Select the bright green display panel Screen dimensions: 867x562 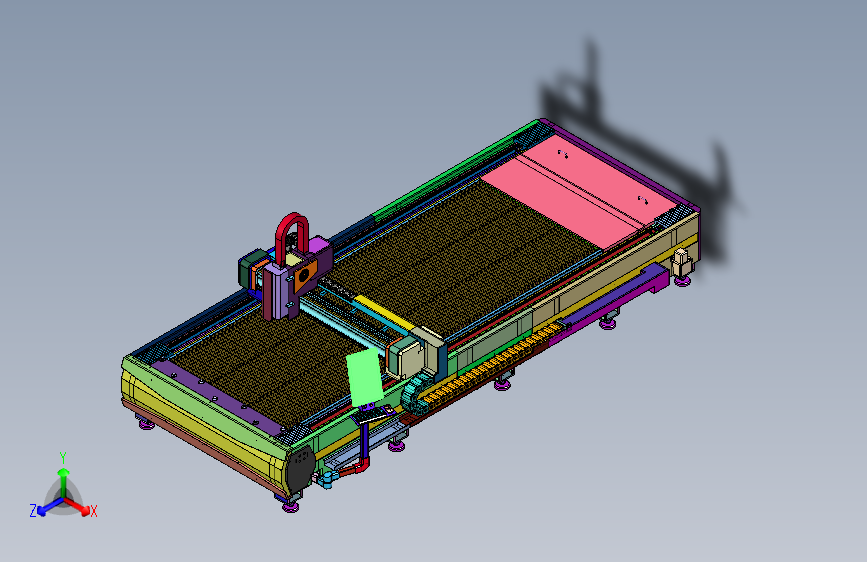pyautogui.click(x=364, y=377)
